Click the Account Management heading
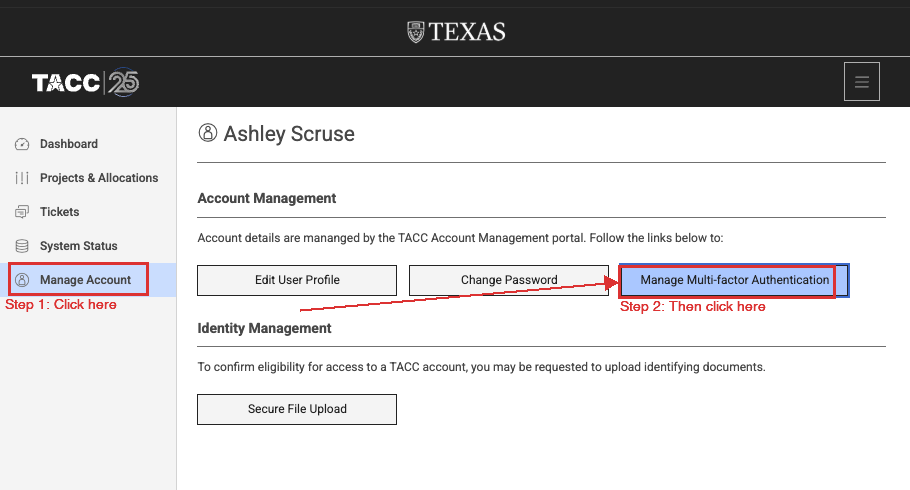This screenshot has width=910, height=490. click(266, 199)
